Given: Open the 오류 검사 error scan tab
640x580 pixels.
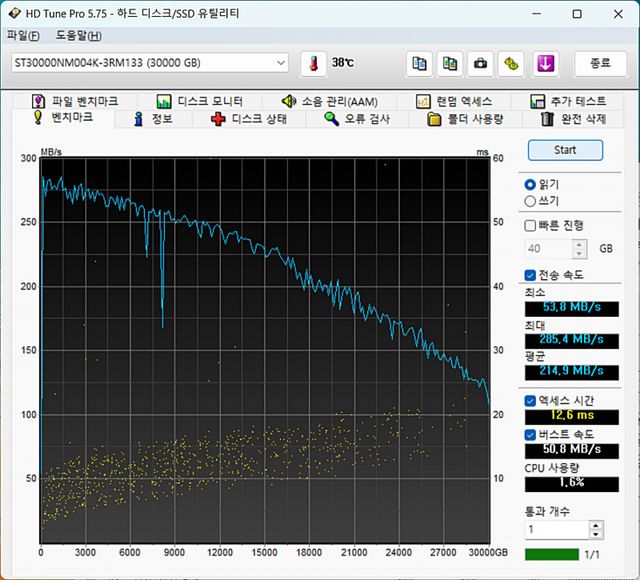Looking at the screenshot, I should (x=357, y=119).
